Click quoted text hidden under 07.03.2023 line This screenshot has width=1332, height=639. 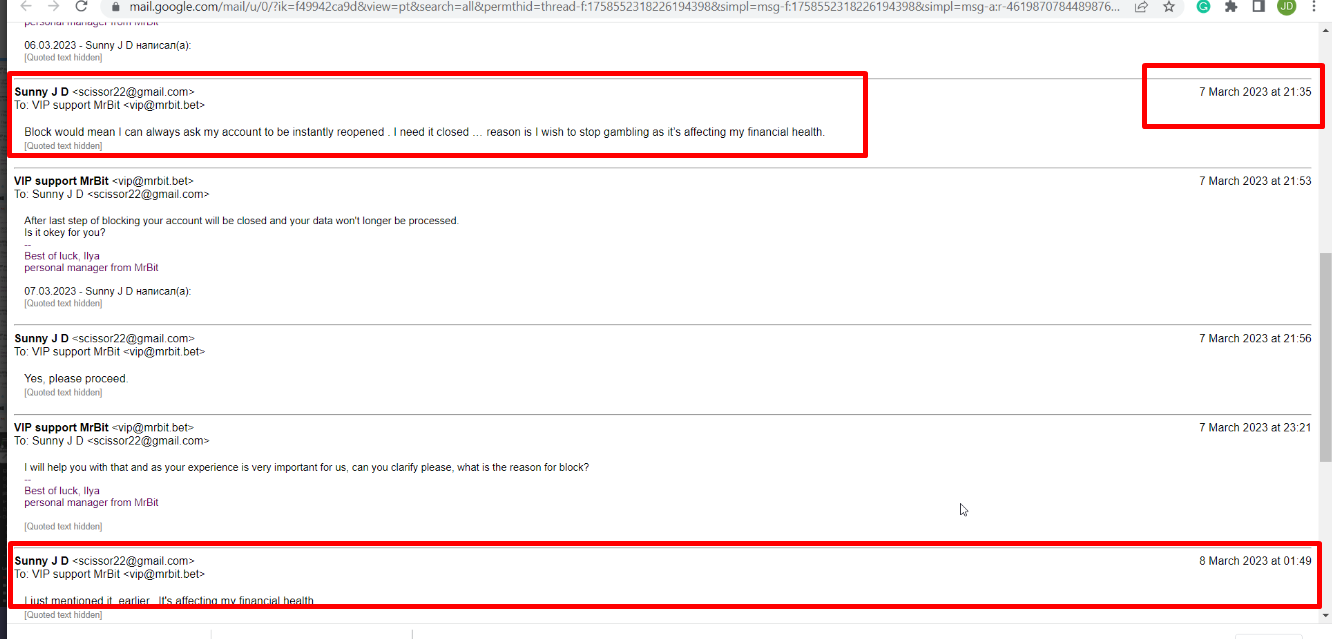pos(63,303)
